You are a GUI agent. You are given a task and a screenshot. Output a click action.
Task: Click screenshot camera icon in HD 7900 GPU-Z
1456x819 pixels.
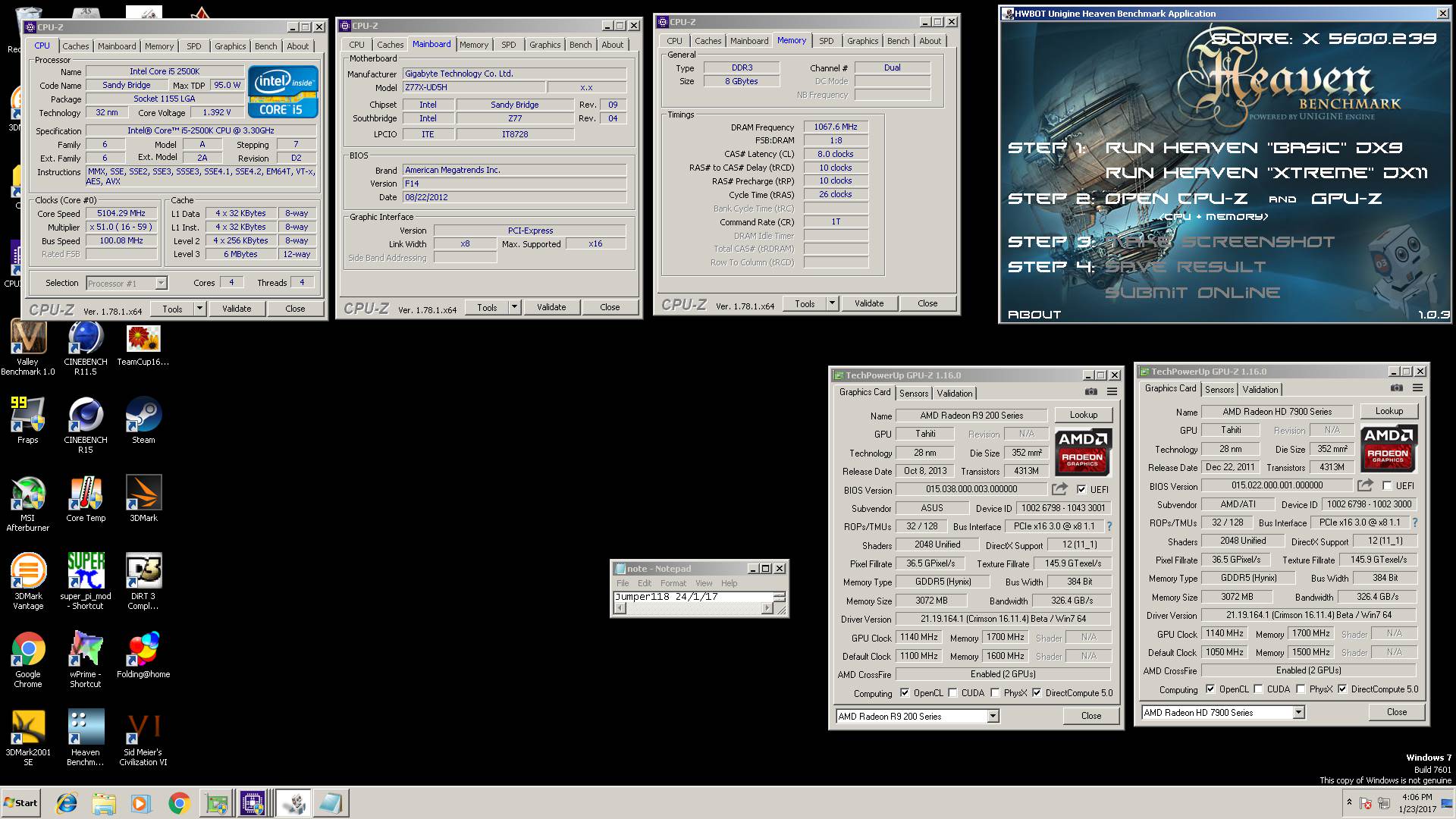click(x=1396, y=388)
